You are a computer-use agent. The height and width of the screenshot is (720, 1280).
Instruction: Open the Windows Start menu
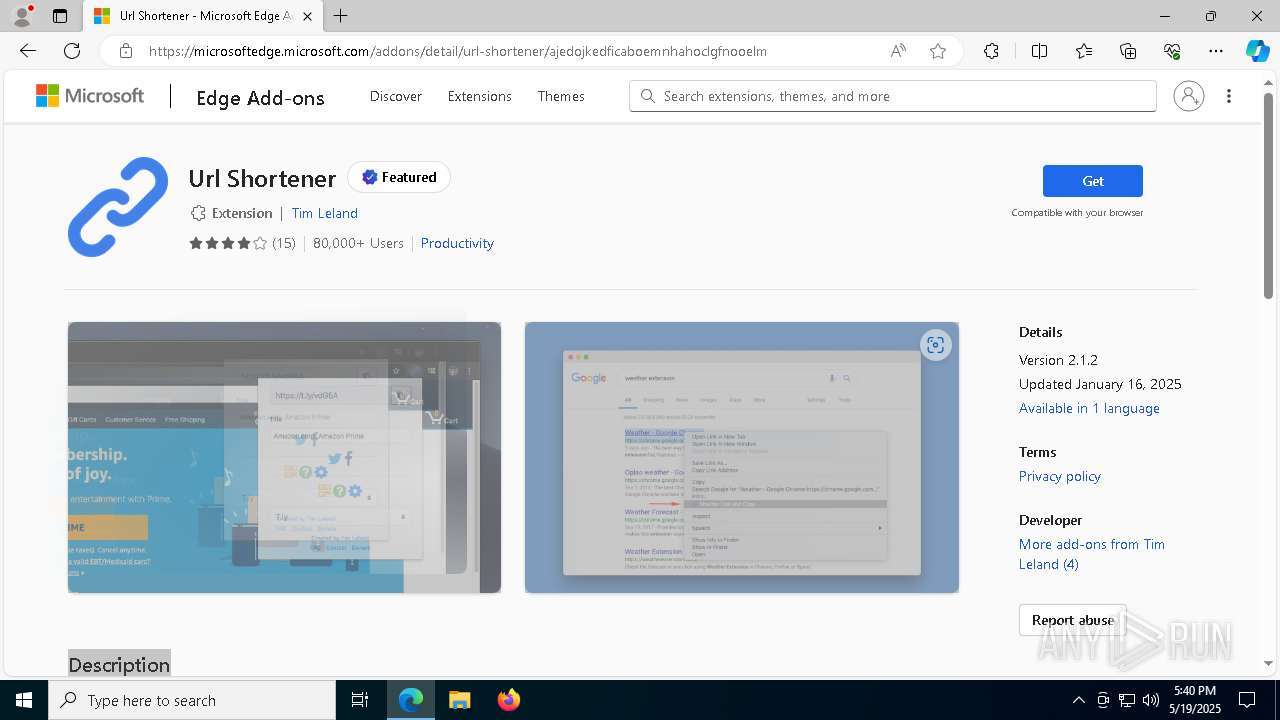click(x=24, y=700)
